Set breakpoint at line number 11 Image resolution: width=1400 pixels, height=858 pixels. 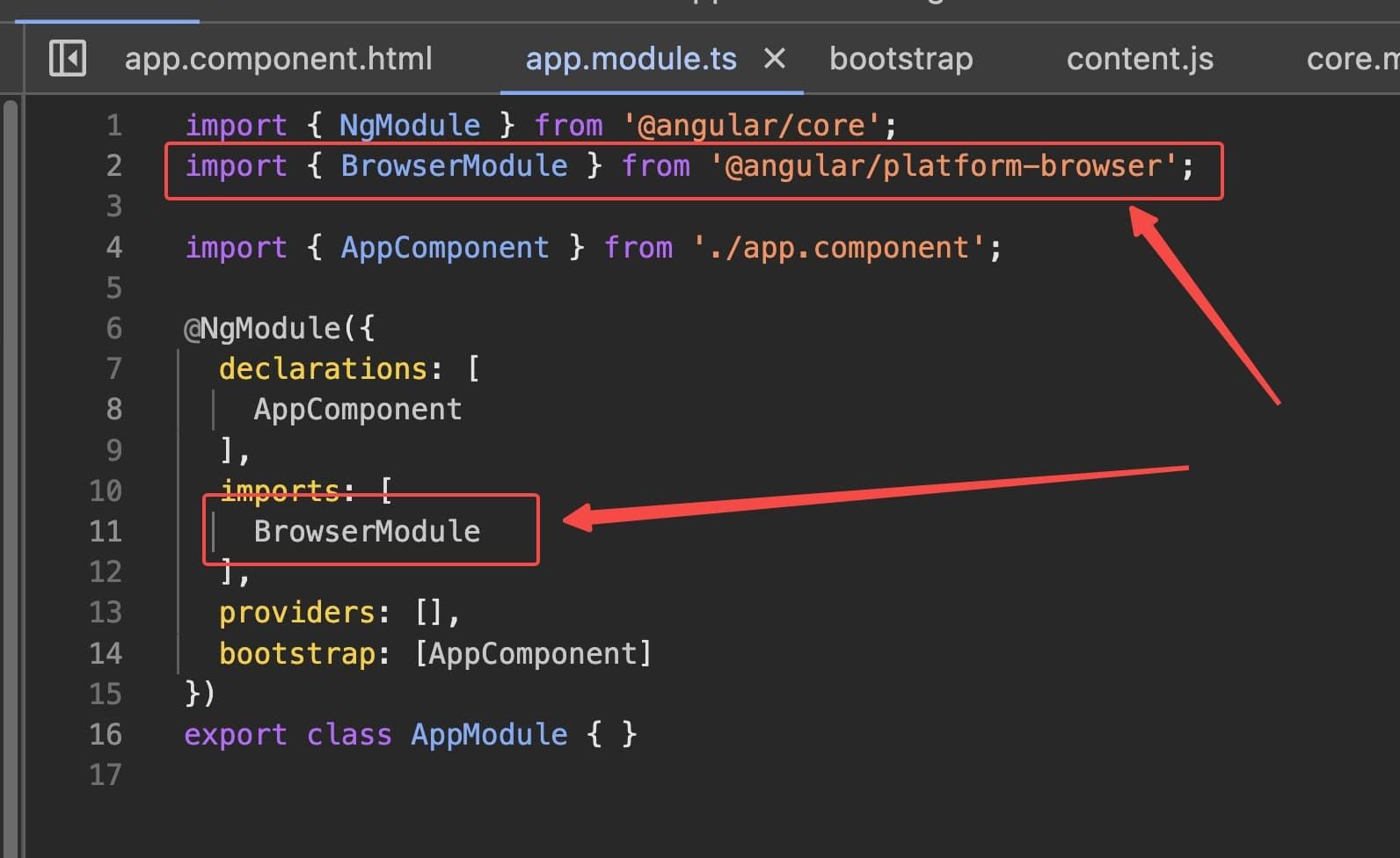click(106, 532)
